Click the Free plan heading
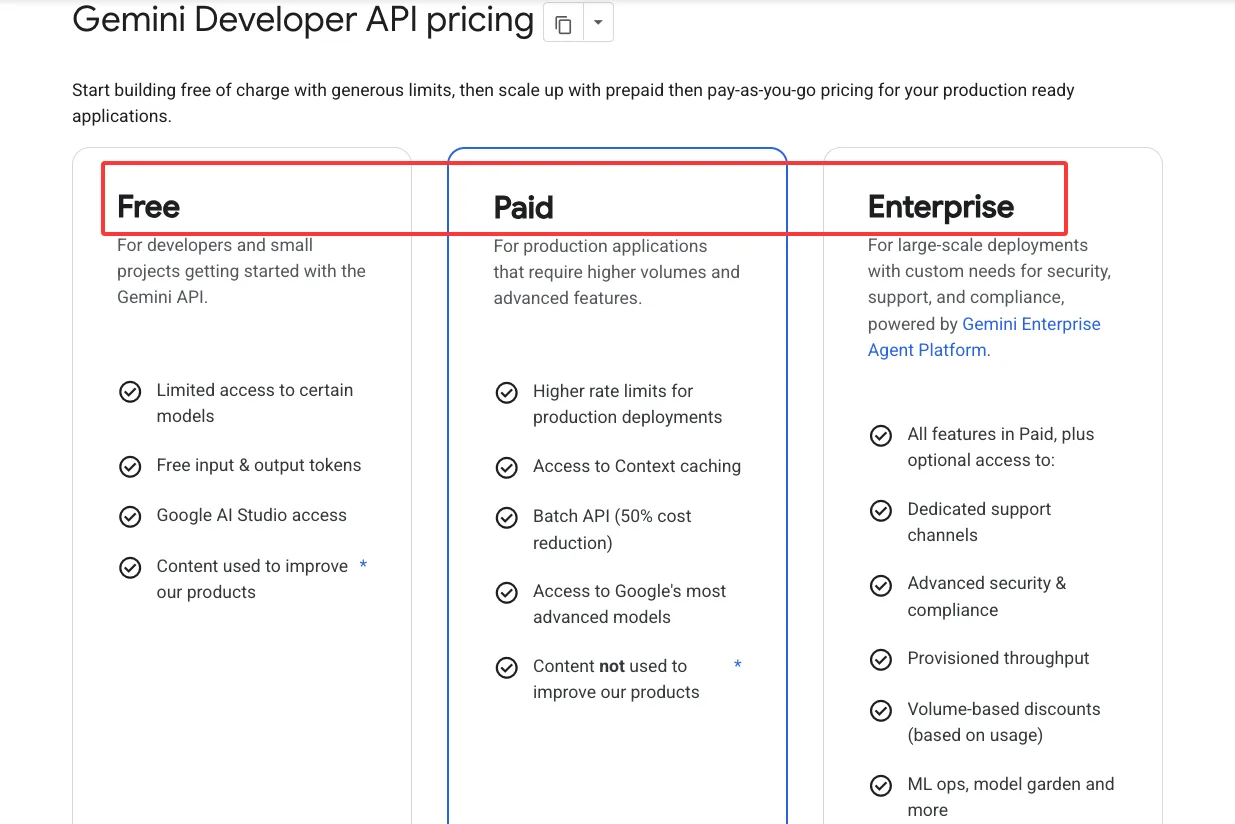Image resolution: width=1235 pixels, height=824 pixels. tap(148, 206)
